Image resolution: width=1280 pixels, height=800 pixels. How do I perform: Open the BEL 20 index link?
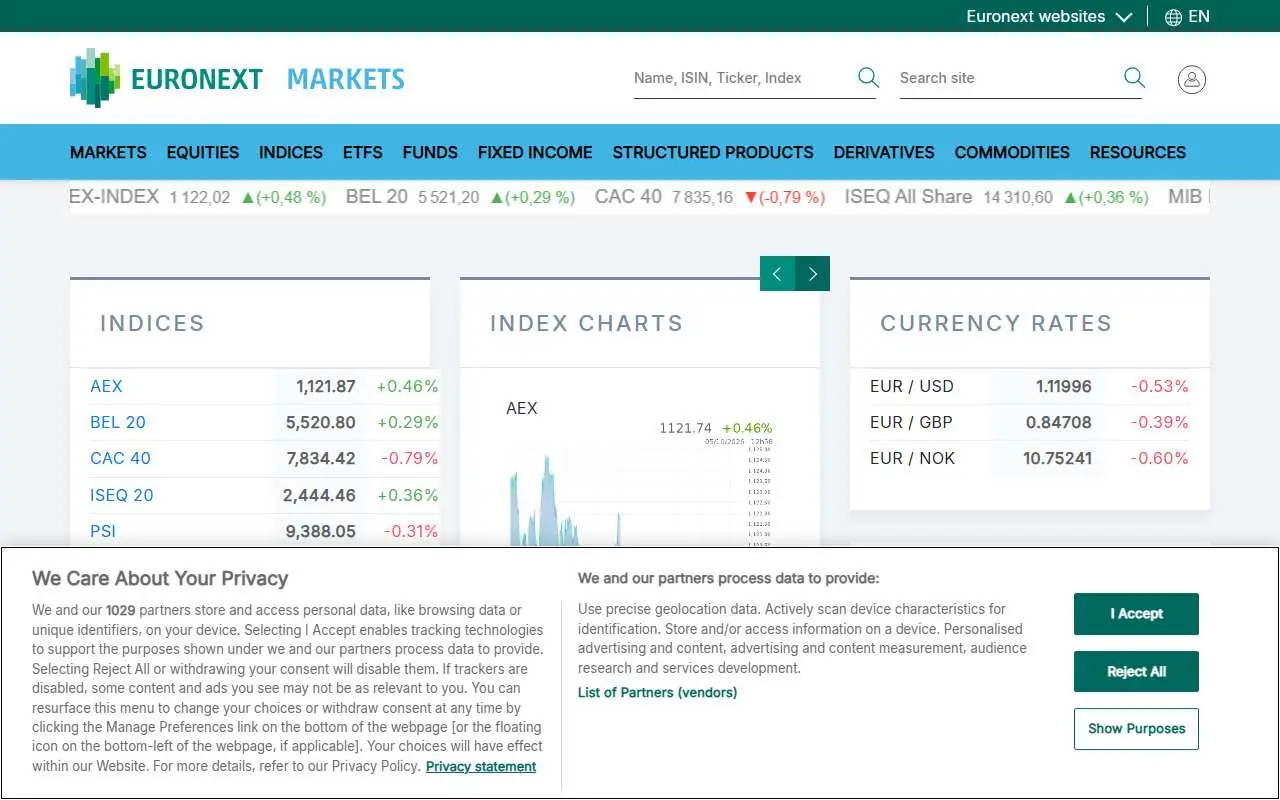(118, 422)
